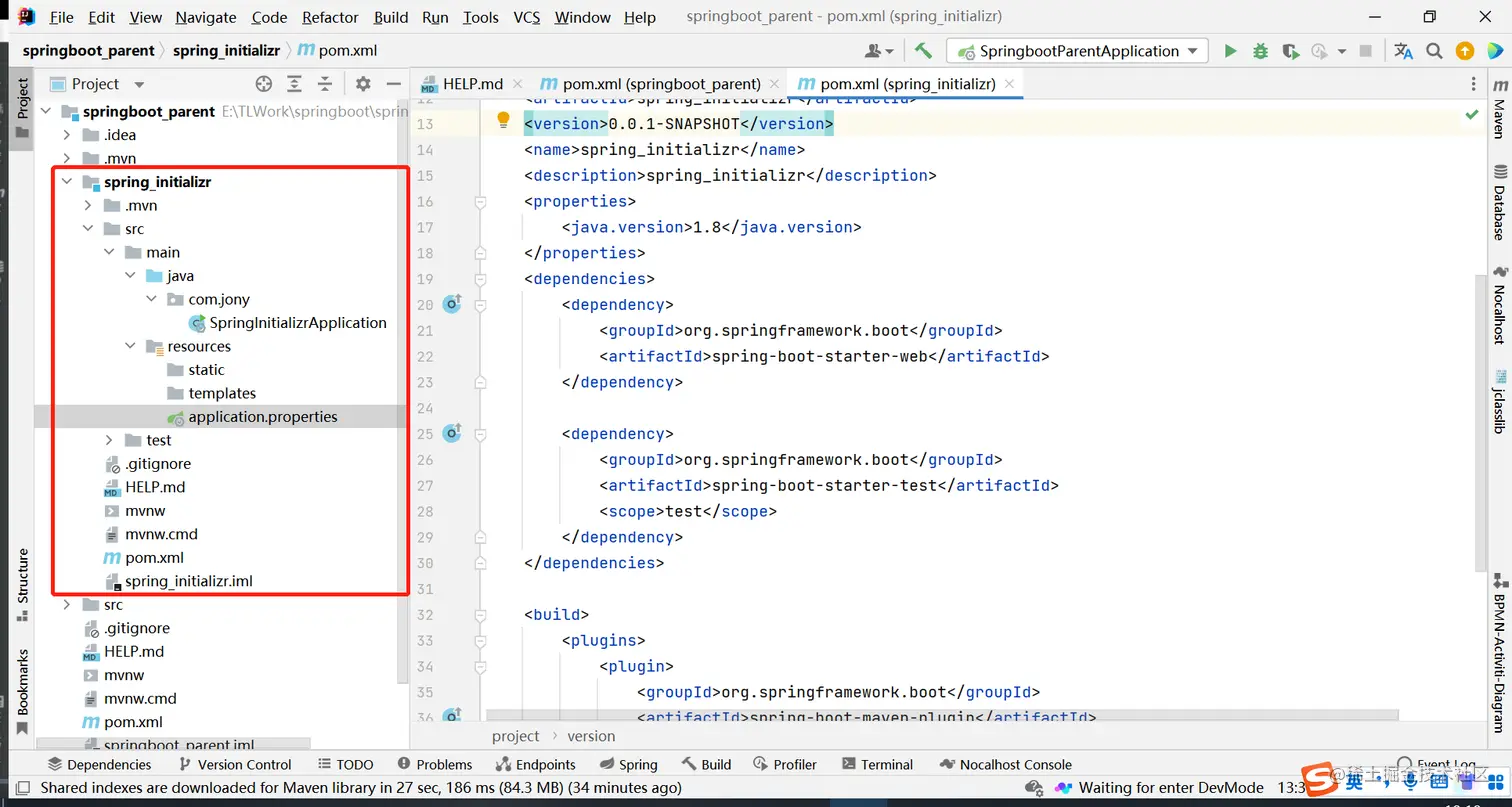Open Structure tool window

tap(23, 585)
